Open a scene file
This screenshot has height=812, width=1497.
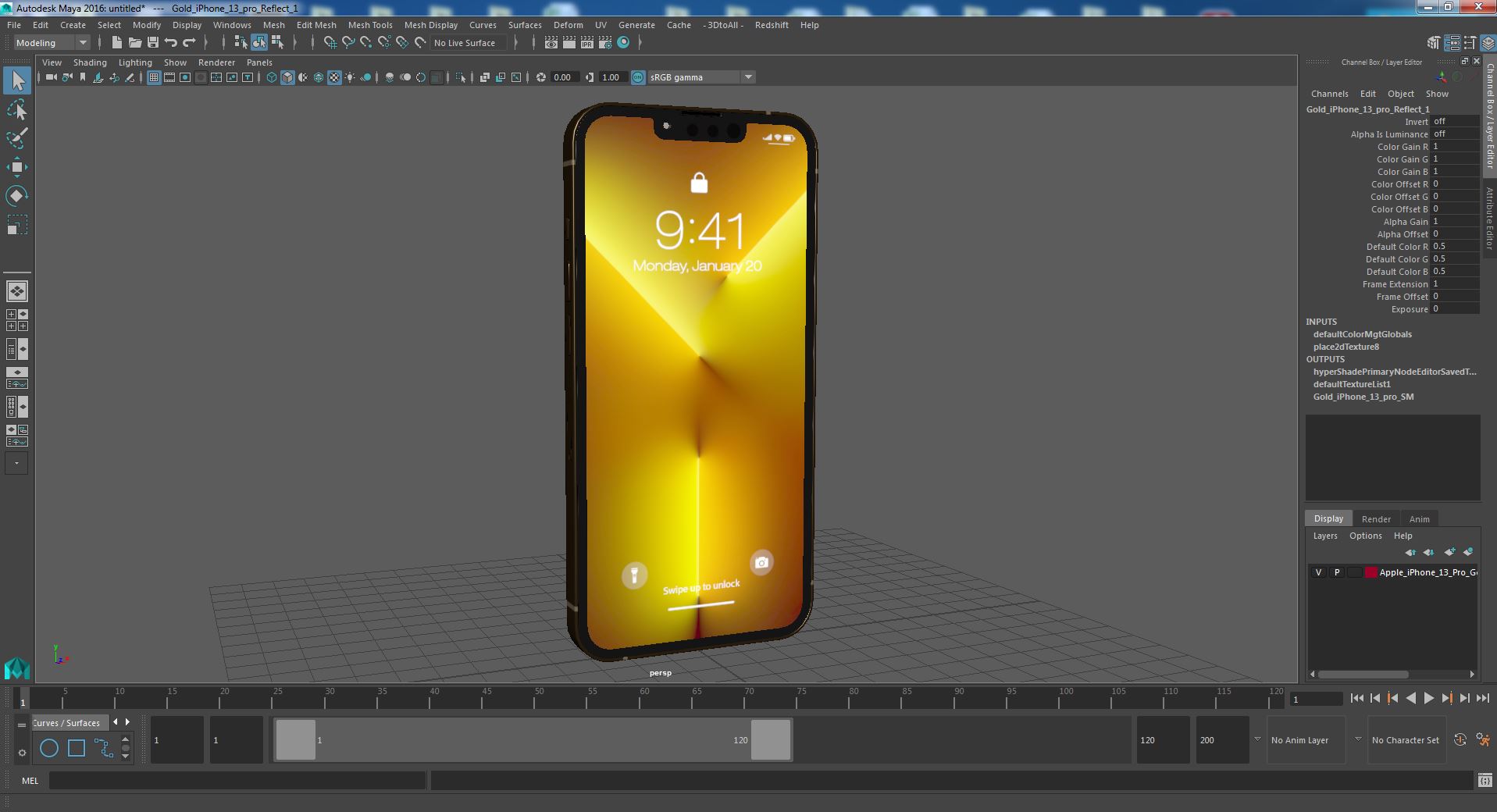coord(134,43)
